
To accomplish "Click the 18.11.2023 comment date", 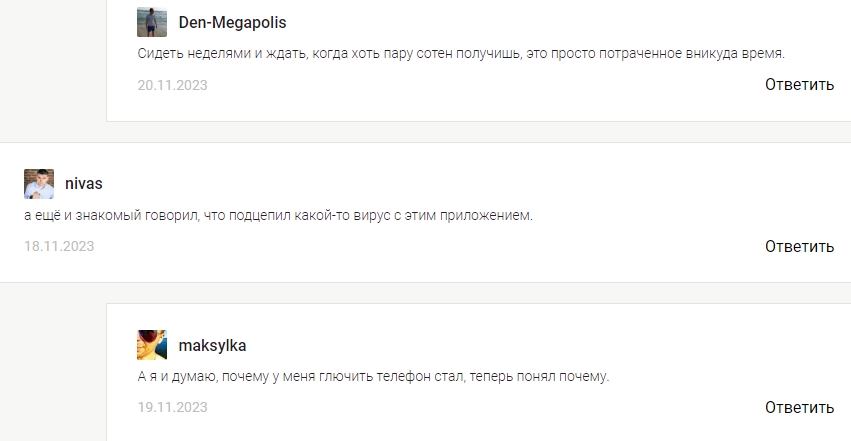I will pyautogui.click(x=59, y=246).
